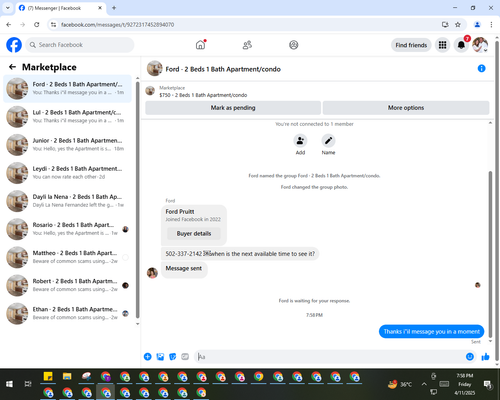The height and width of the screenshot is (400, 500).
Task: Click the Message sent bubble
Action: pyautogui.click(x=184, y=269)
